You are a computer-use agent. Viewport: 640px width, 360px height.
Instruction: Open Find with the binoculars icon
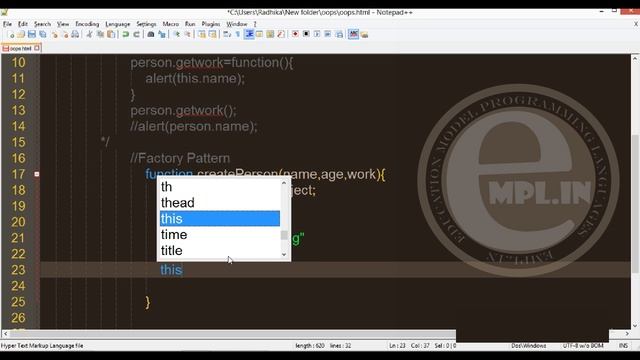(x=151, y=35)
